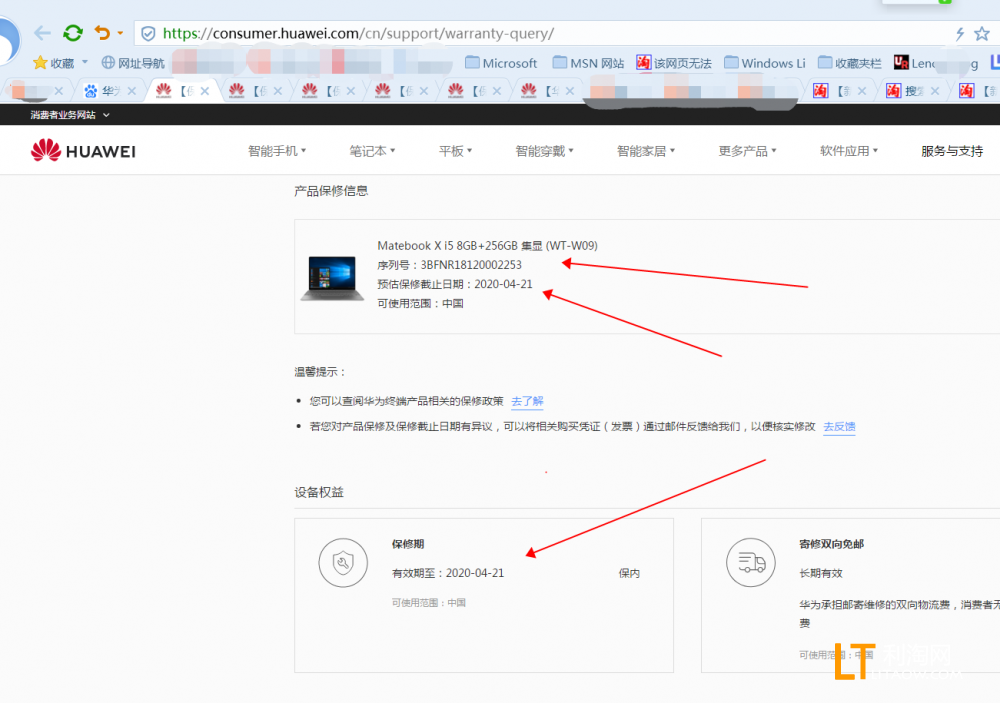Open the 智能家居 navigation menu
Screen dimensions: 1000x703
646,151
